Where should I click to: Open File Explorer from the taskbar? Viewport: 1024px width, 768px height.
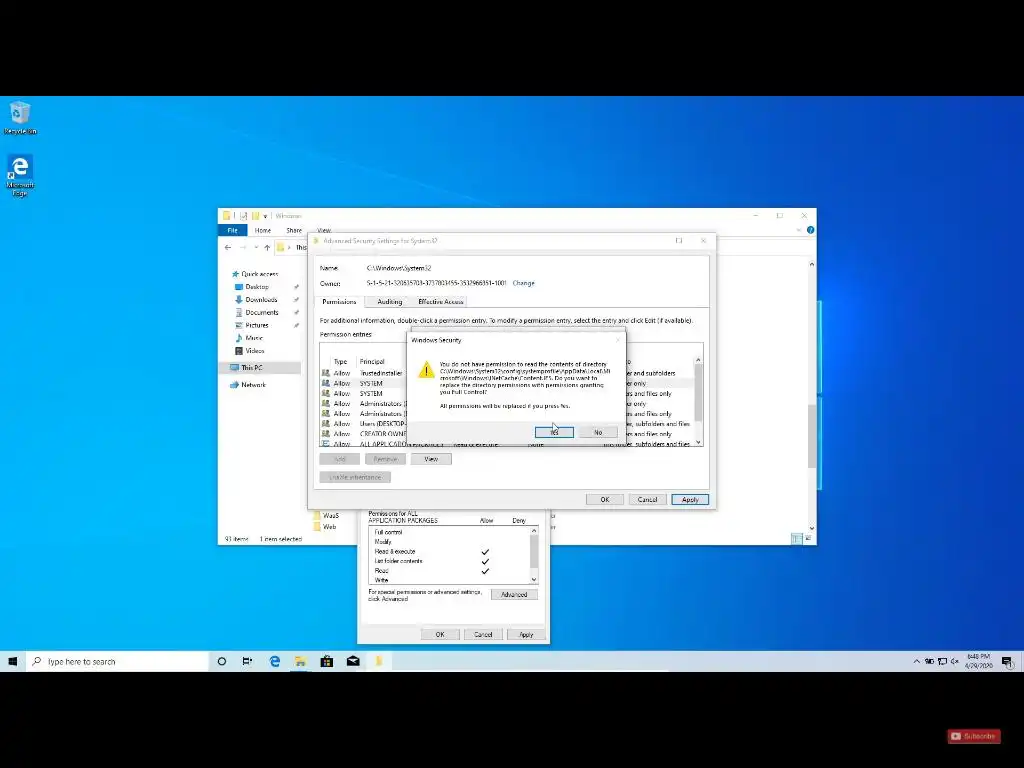pyautogui.click(x=300, y=662)
